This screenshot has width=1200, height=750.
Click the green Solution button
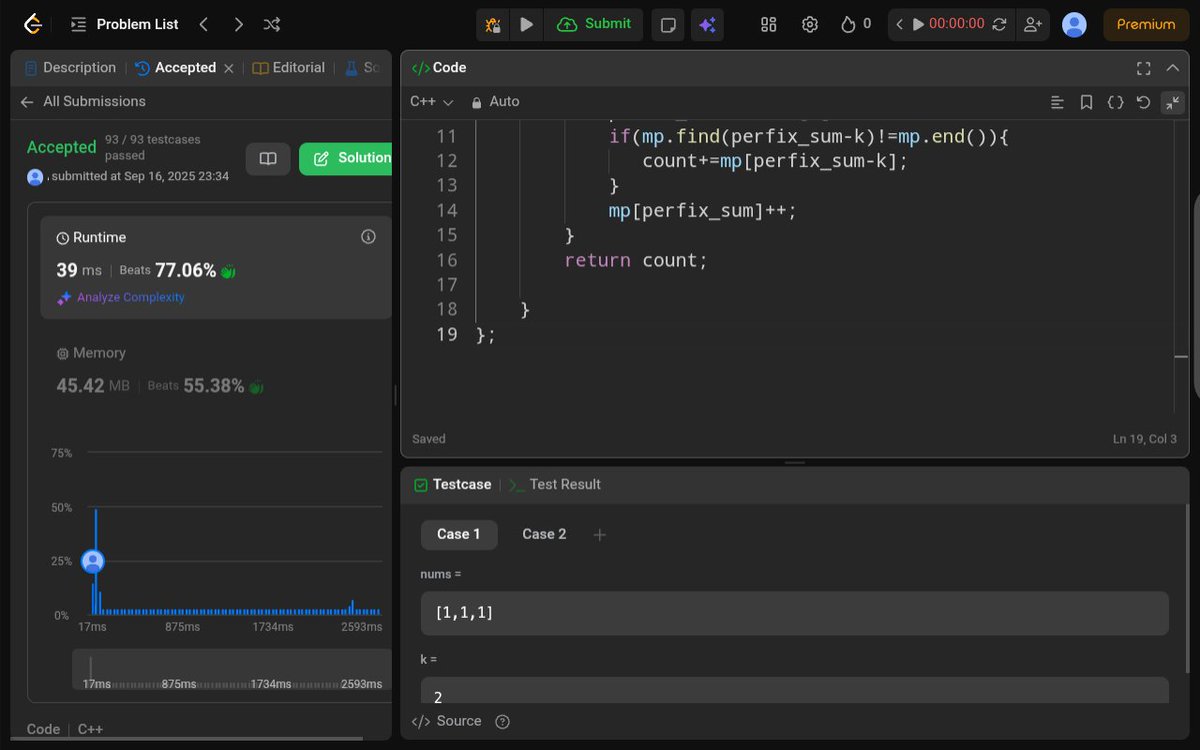(x=346, y=158)
